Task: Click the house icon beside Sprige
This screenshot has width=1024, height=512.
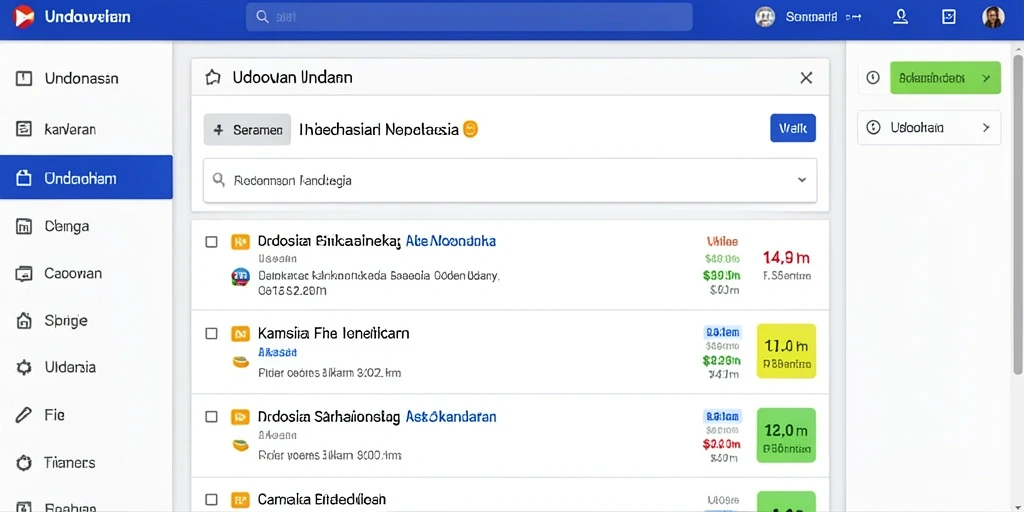Action: pyautogui.click(x=24, y=321)
